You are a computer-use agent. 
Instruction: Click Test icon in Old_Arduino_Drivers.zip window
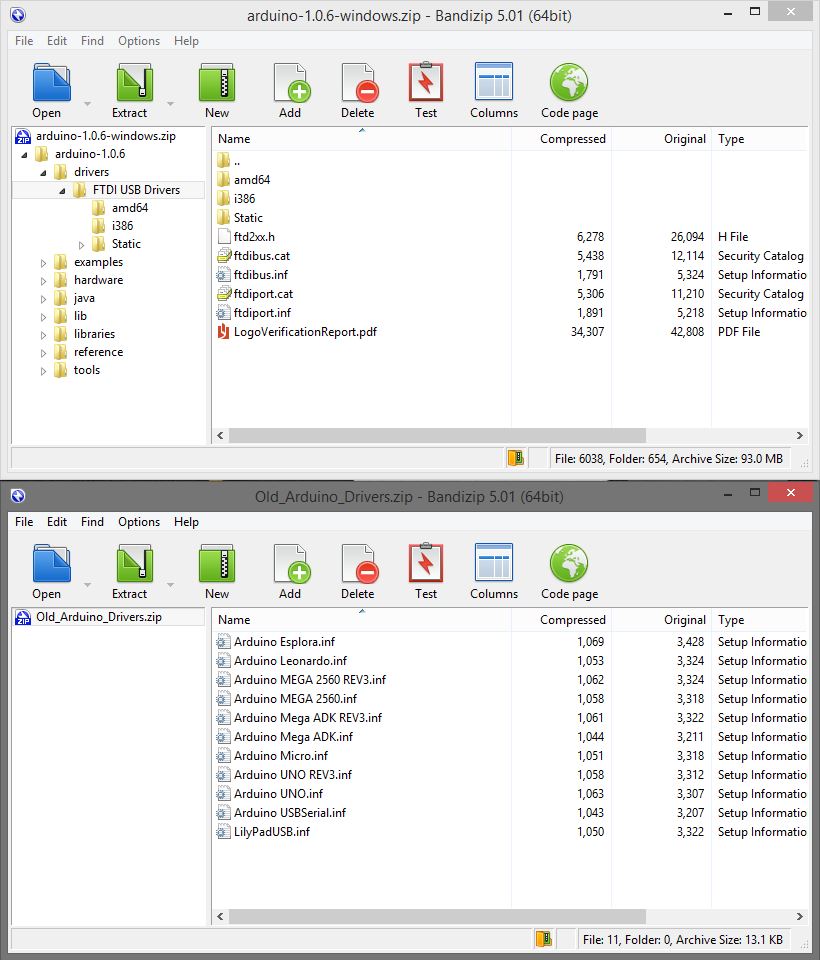click(426, 562)
